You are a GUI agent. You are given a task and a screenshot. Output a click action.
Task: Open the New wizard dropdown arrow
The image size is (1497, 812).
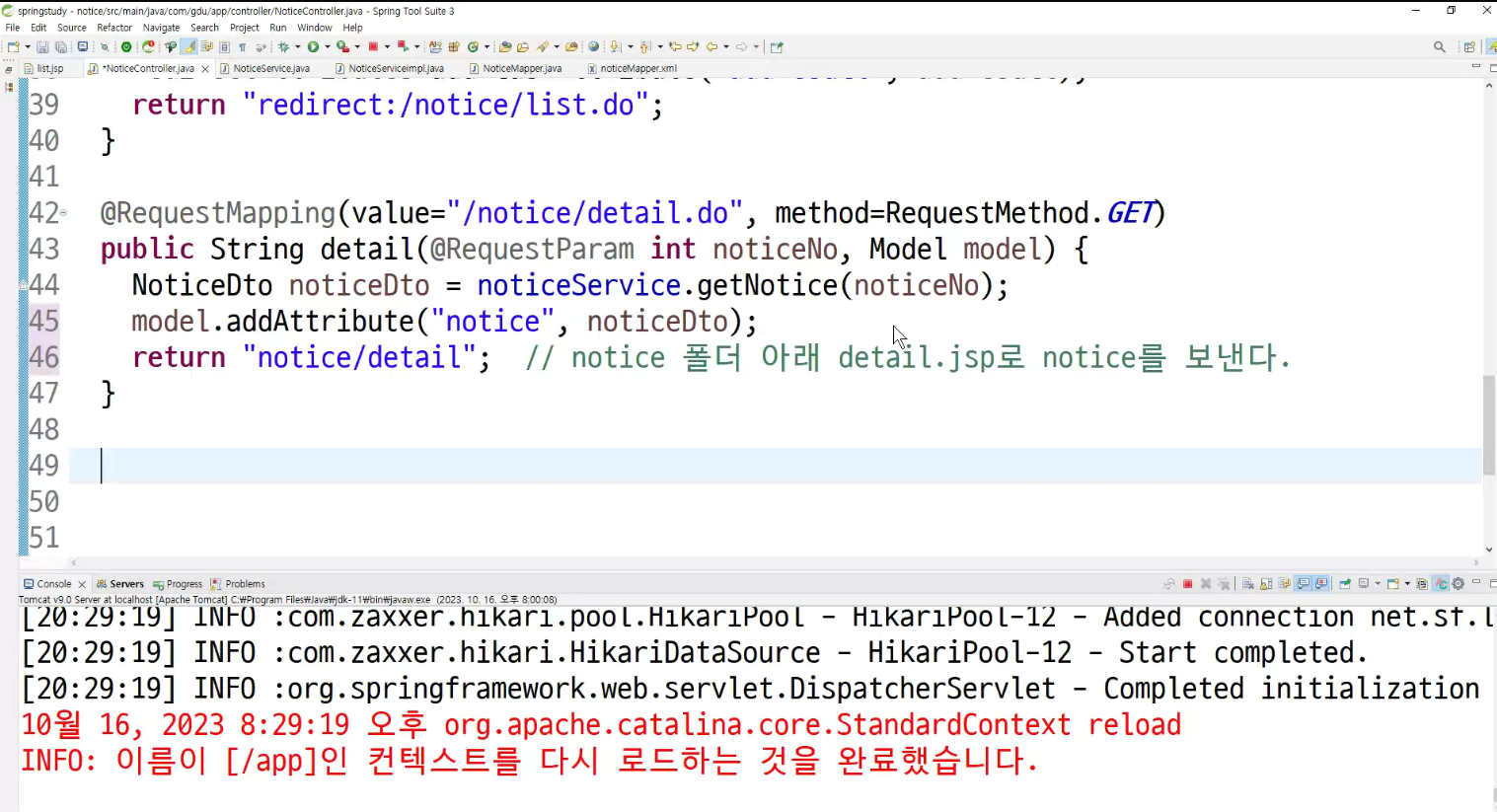[x=28, y=46]
